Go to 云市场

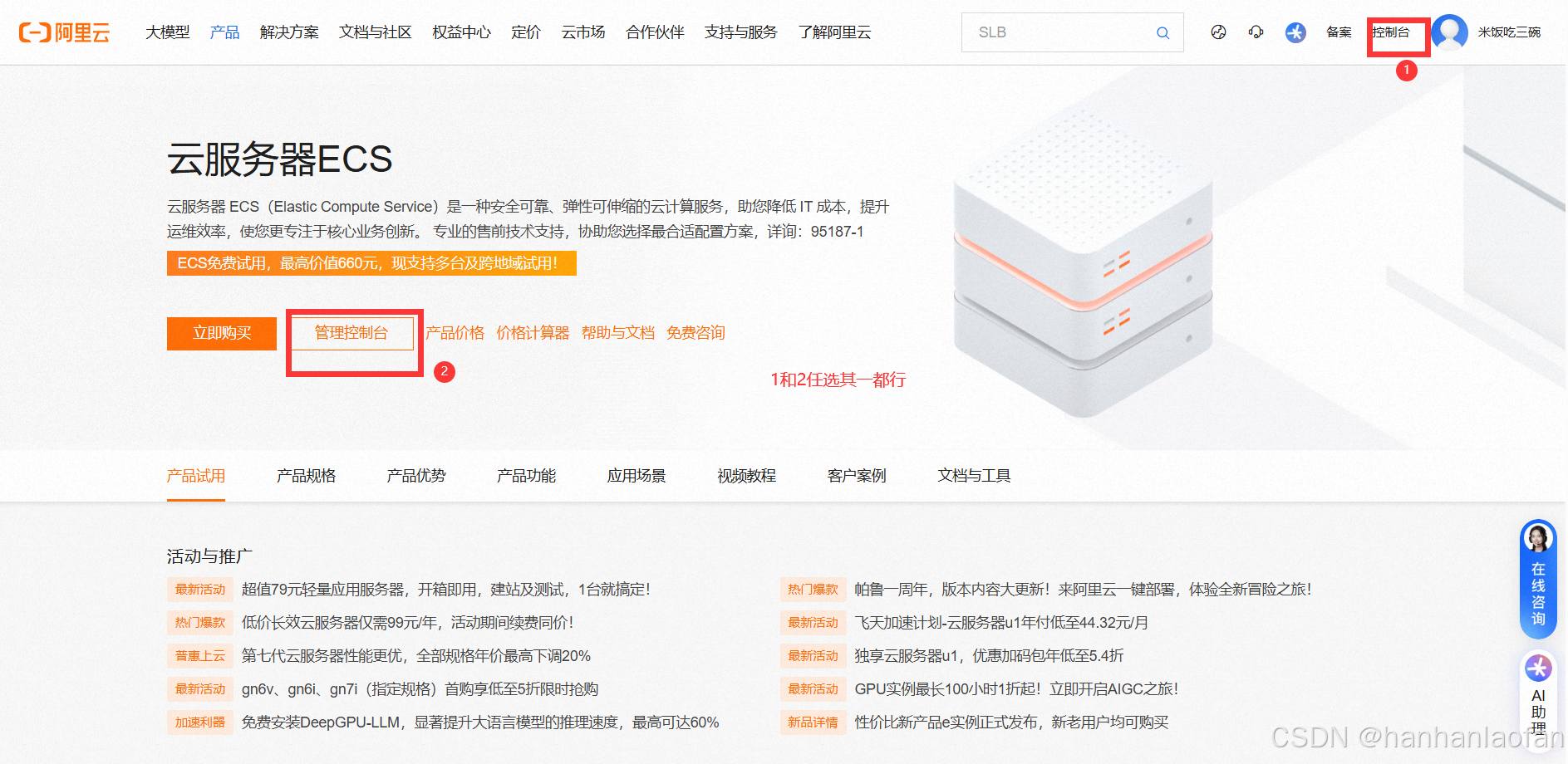[x=583, y=32]
